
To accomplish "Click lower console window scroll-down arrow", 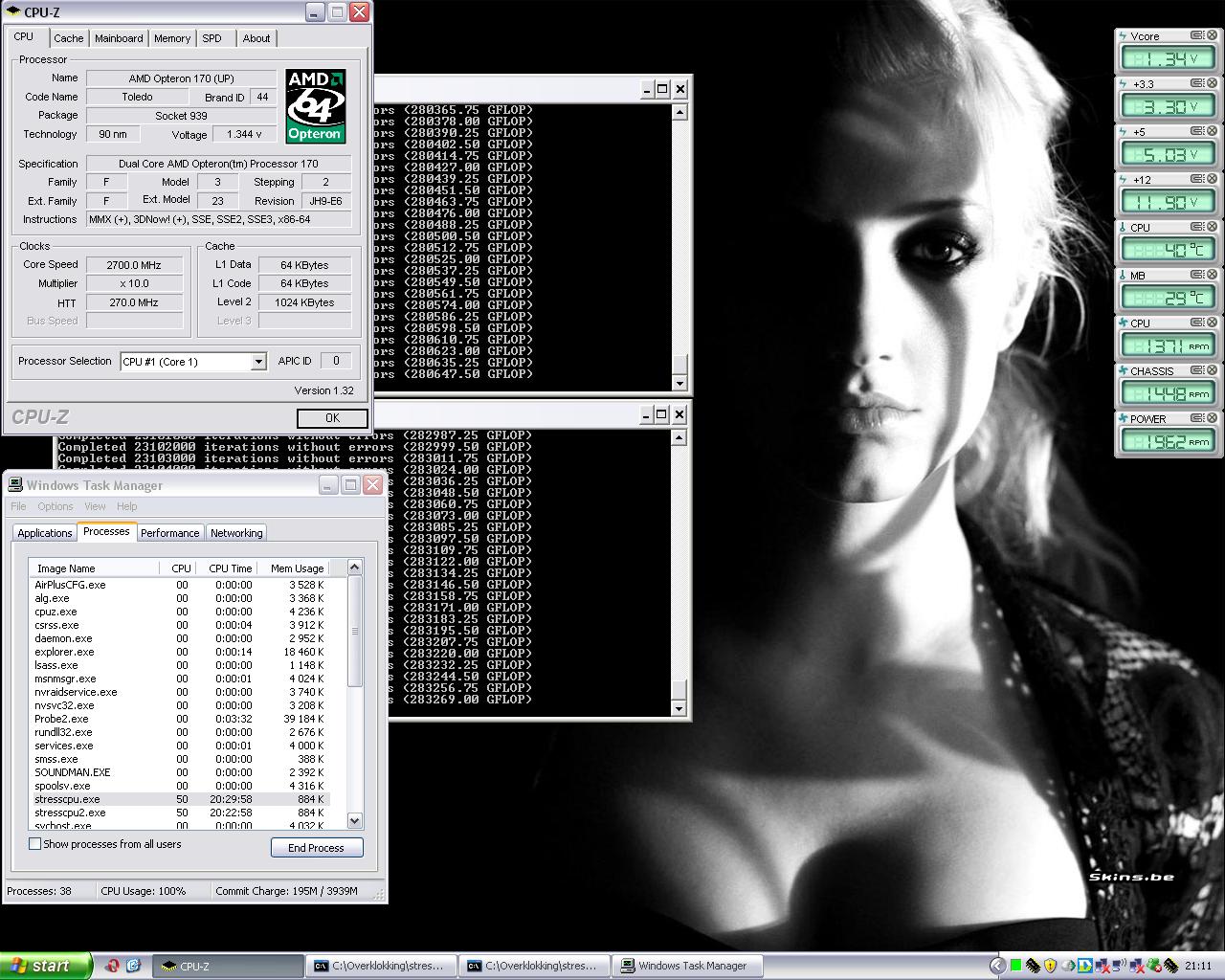I will tap(679, 709).
